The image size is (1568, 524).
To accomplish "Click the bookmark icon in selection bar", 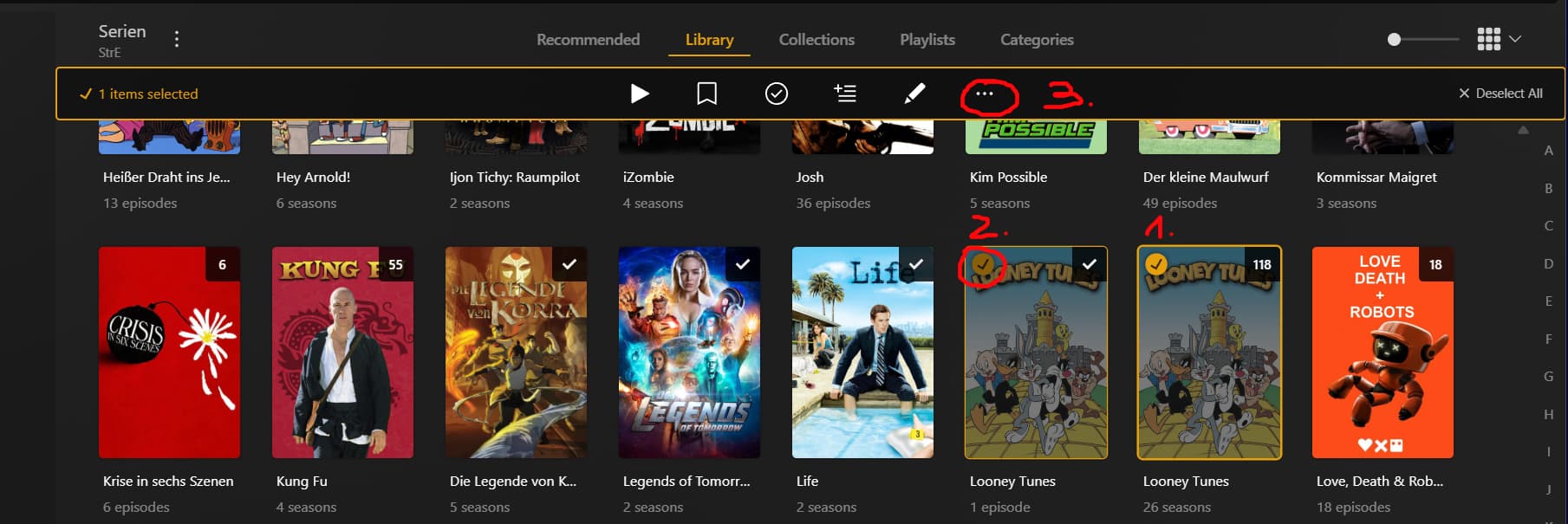I will pos(707,94).
